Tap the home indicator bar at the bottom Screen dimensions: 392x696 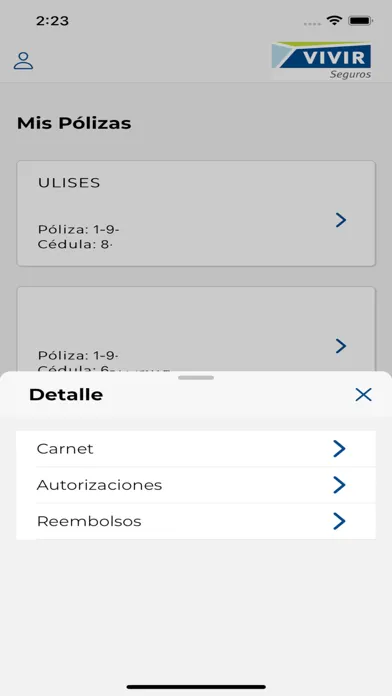(x=196, y=687)
